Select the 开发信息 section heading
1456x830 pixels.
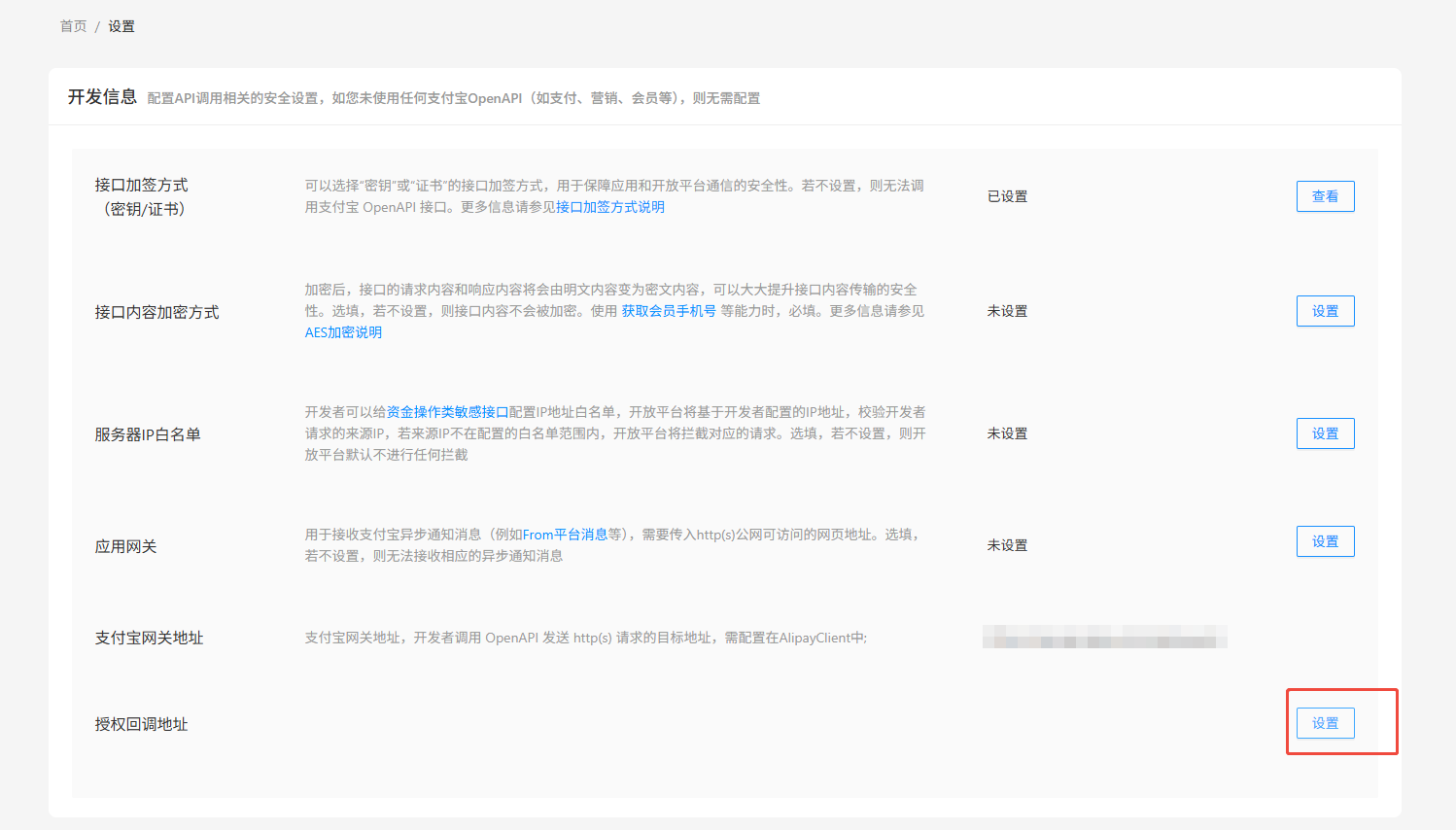102,97
